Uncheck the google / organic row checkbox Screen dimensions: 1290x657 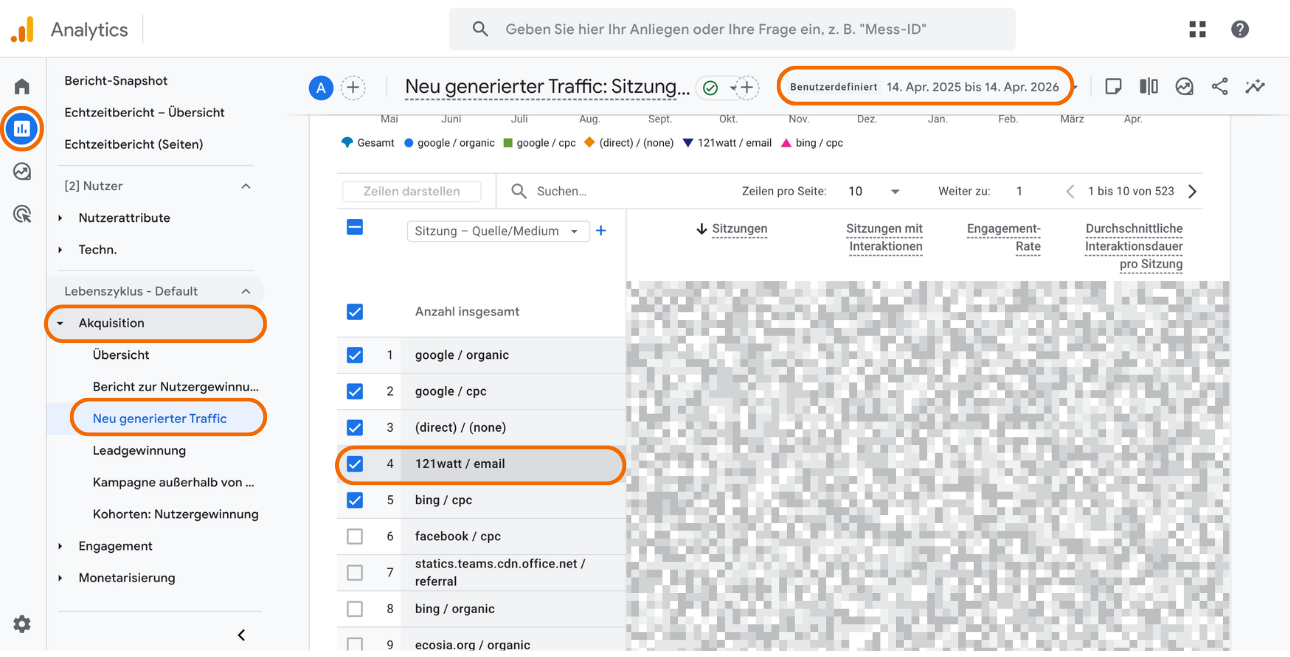pos(355,355)
